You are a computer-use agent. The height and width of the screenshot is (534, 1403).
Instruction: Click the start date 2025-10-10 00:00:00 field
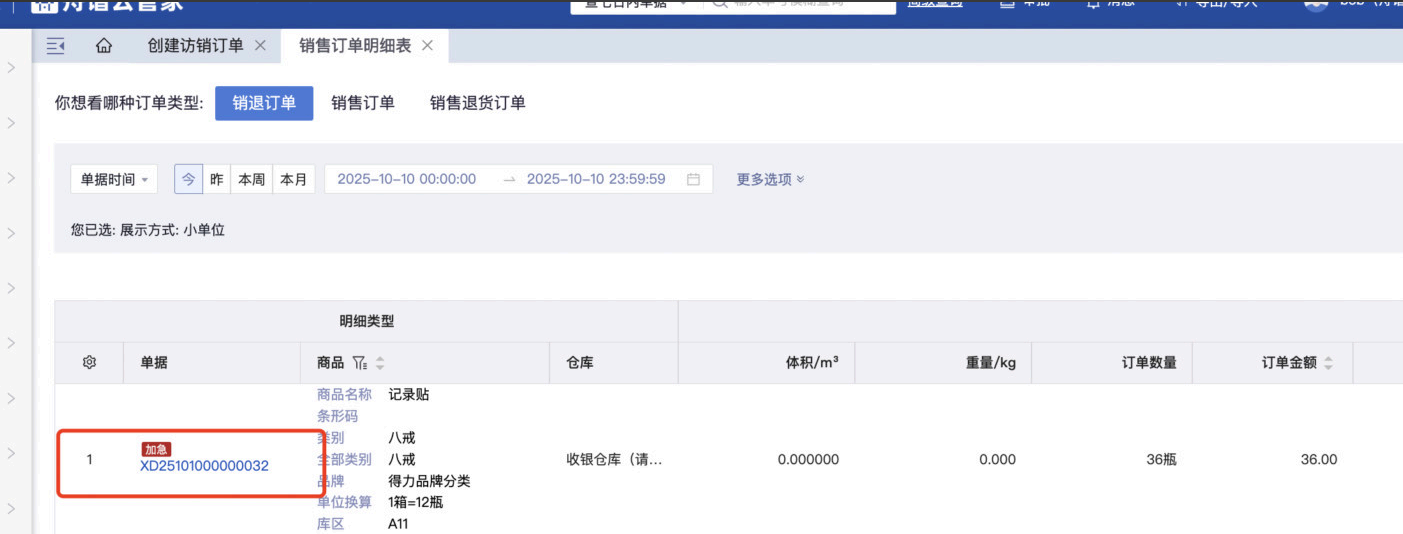point(407,179)
